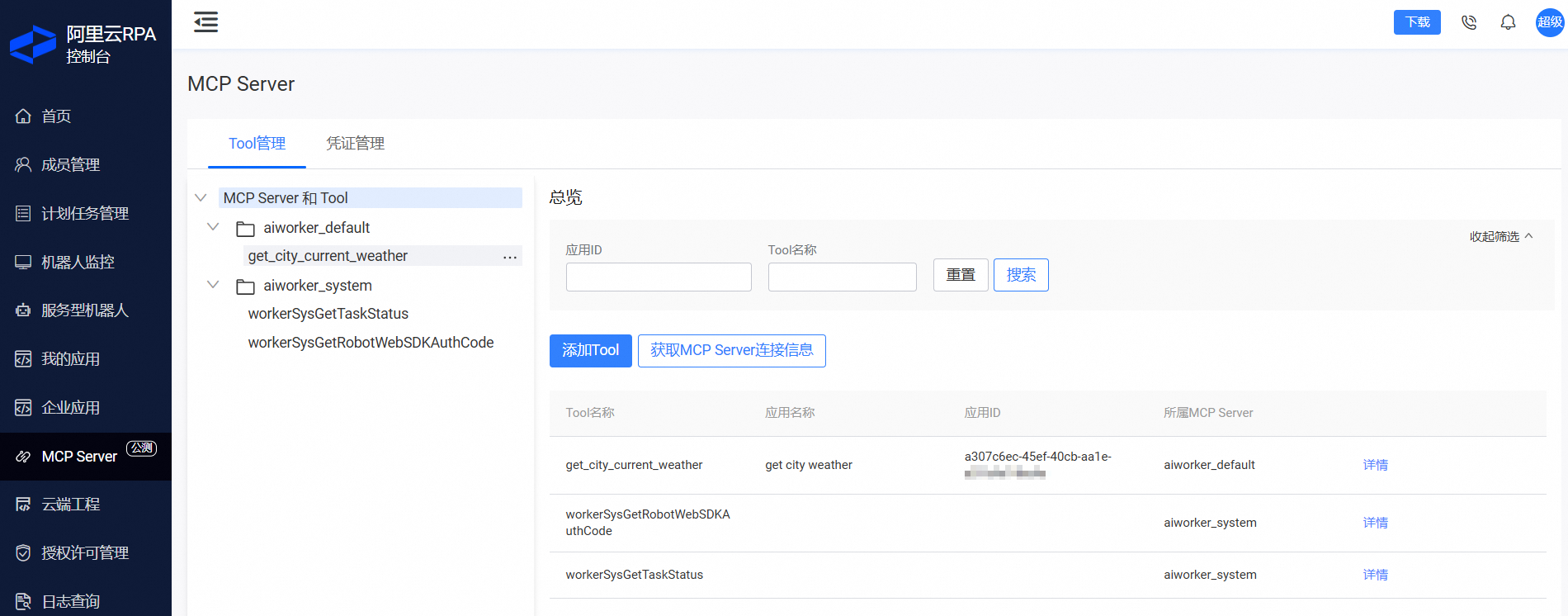Click the monitor icon beside 机器人监控
This screenshot has width=1568, height=616.
click(23, 263)
